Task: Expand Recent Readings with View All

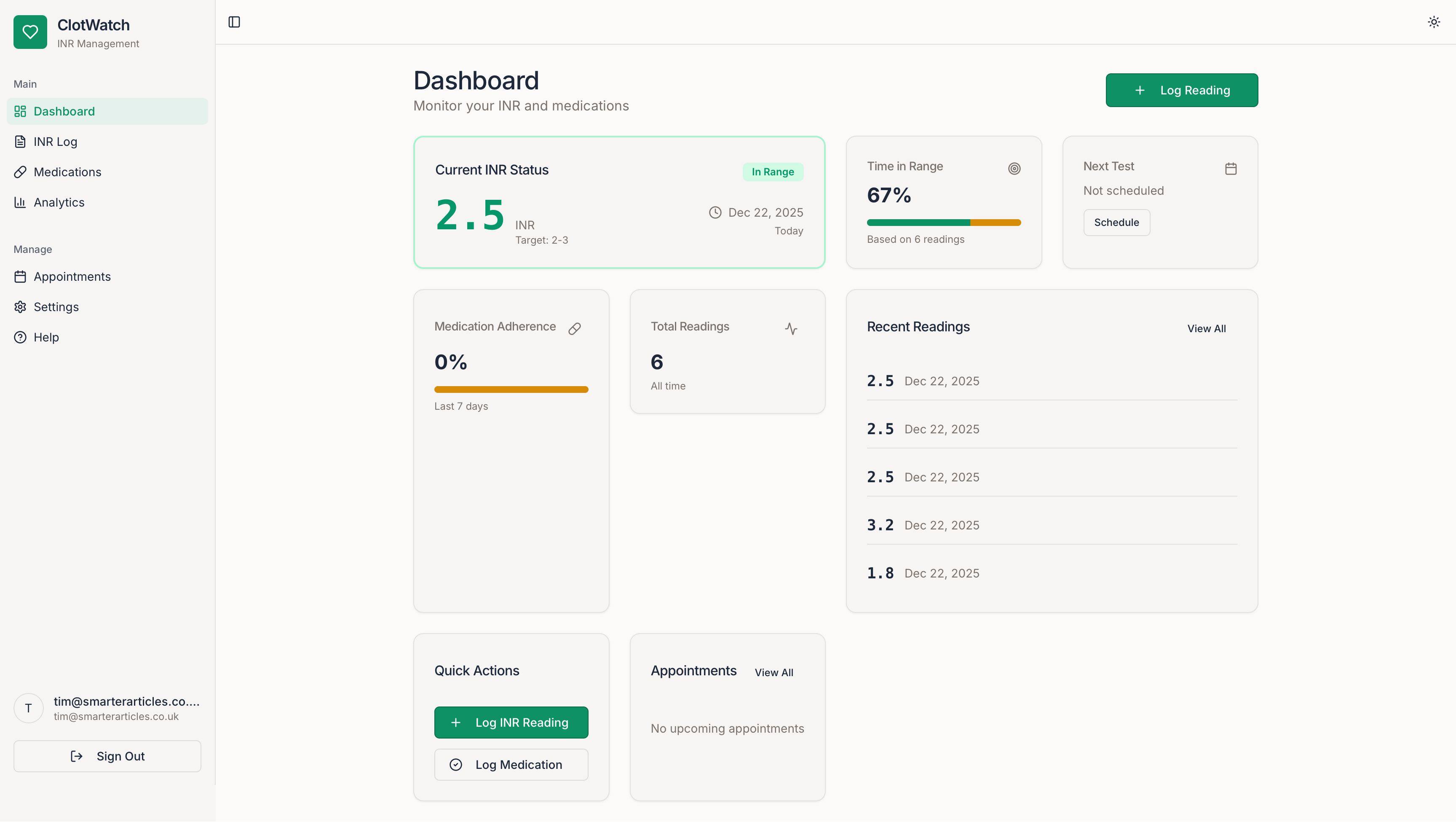Action: point(1206,328)
